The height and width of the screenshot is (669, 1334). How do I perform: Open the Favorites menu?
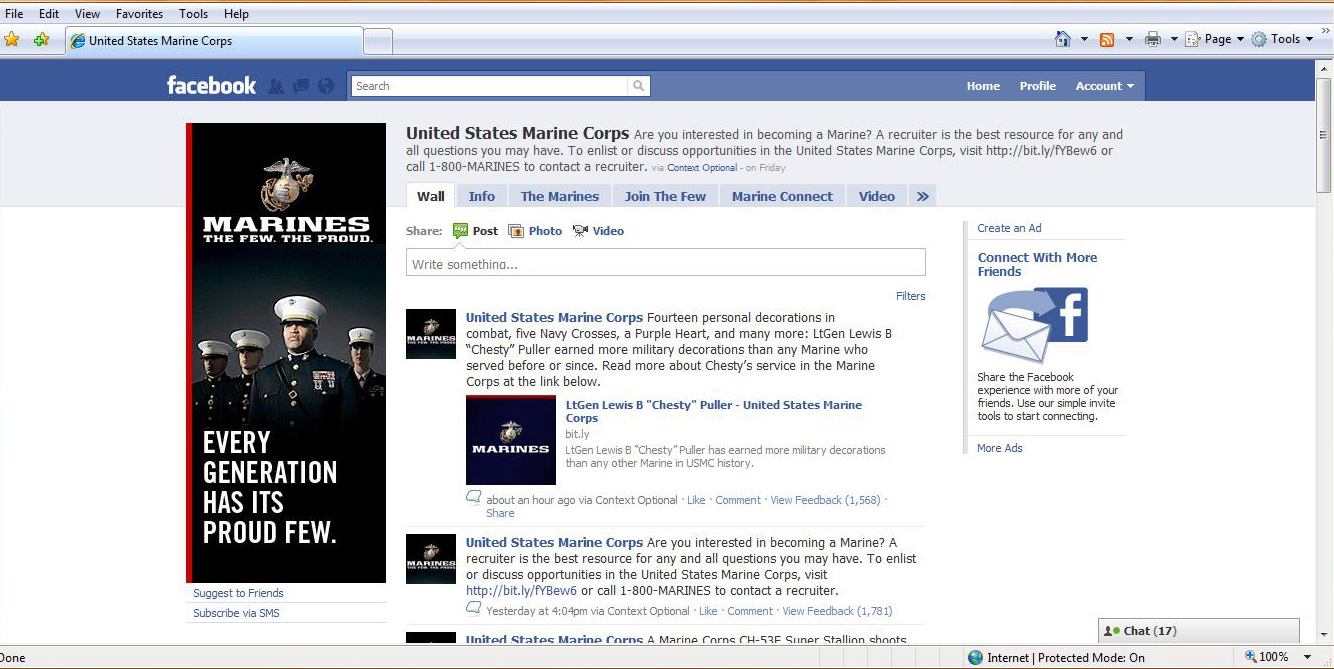click(x=139, y=14)
